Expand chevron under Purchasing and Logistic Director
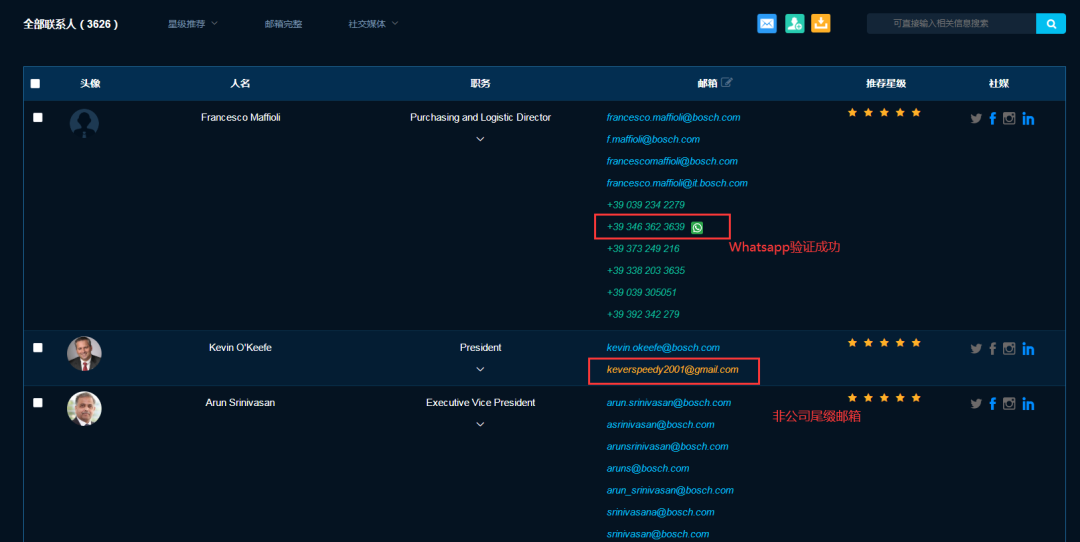The image size is (1080, 542). tap(480, 139)
